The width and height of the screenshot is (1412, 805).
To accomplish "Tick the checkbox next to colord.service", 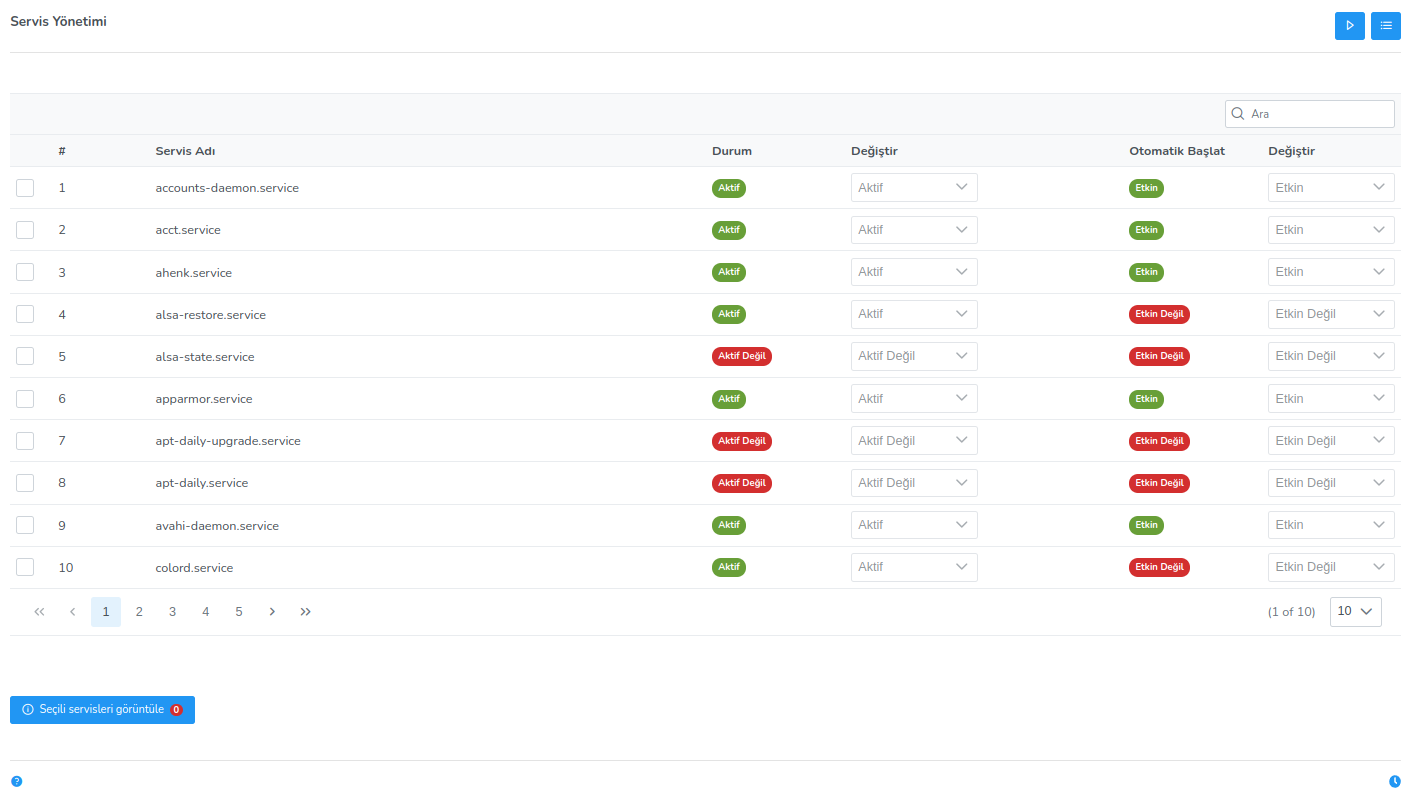I will pos(25,566).
